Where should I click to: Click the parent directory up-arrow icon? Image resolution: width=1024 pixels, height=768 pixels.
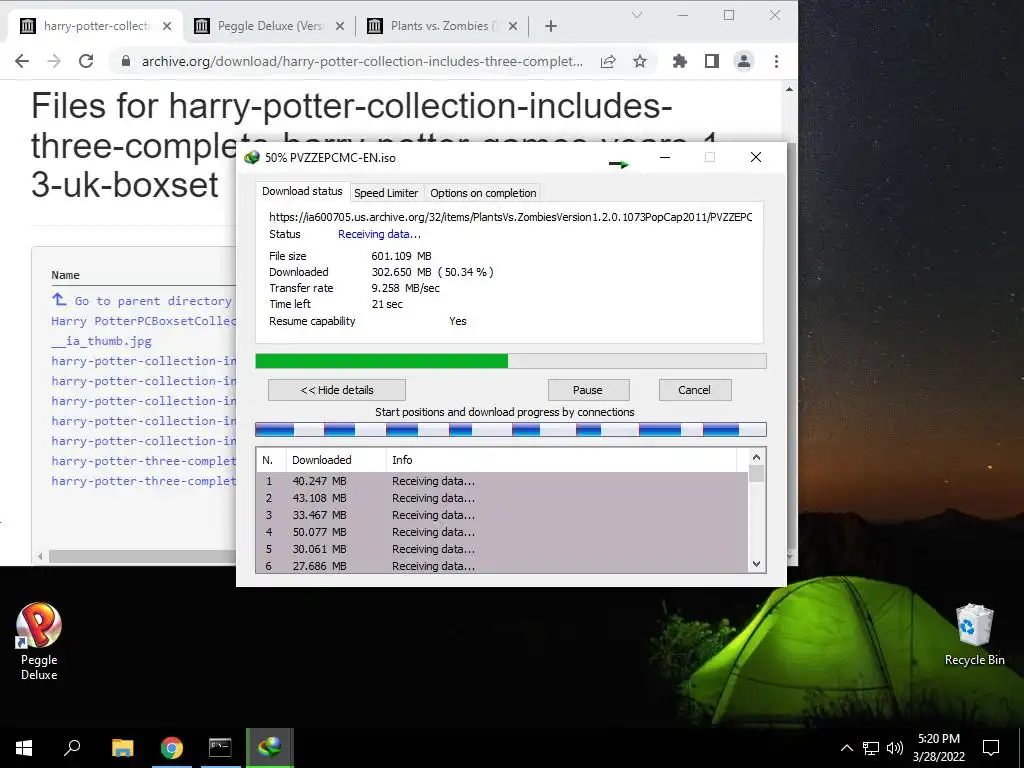(59, 299)
